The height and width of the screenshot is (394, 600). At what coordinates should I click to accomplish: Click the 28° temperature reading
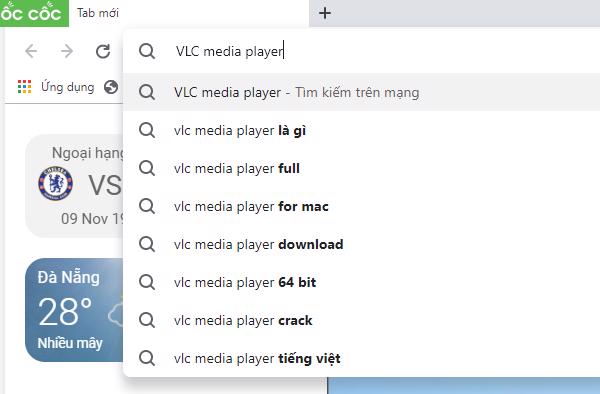pyautogui.click(x=65, y=312)
